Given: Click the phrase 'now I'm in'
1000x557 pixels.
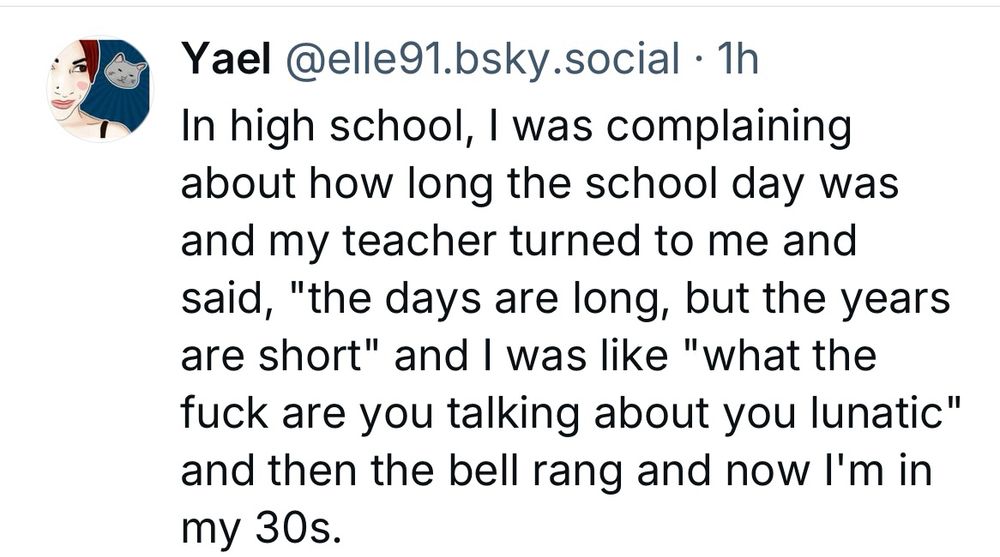Looking at the screenshot, I should [x=829, y=470].
